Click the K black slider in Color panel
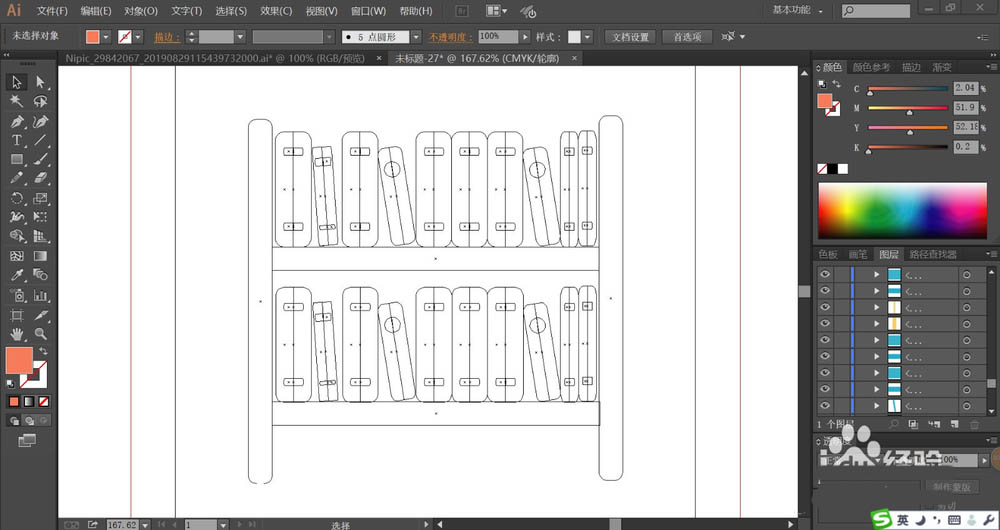Screen dimensions: 1000x530 [x=908, y=147]
